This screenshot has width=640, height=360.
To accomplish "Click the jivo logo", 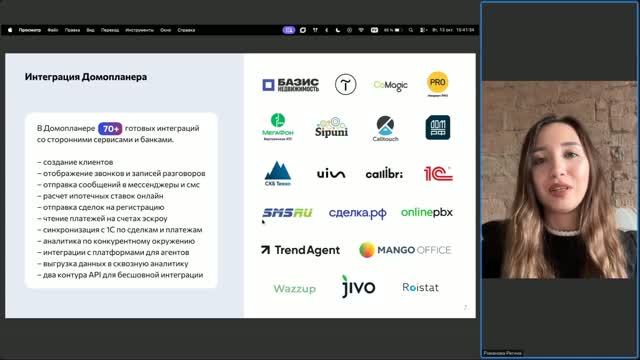I will [358, 287].
